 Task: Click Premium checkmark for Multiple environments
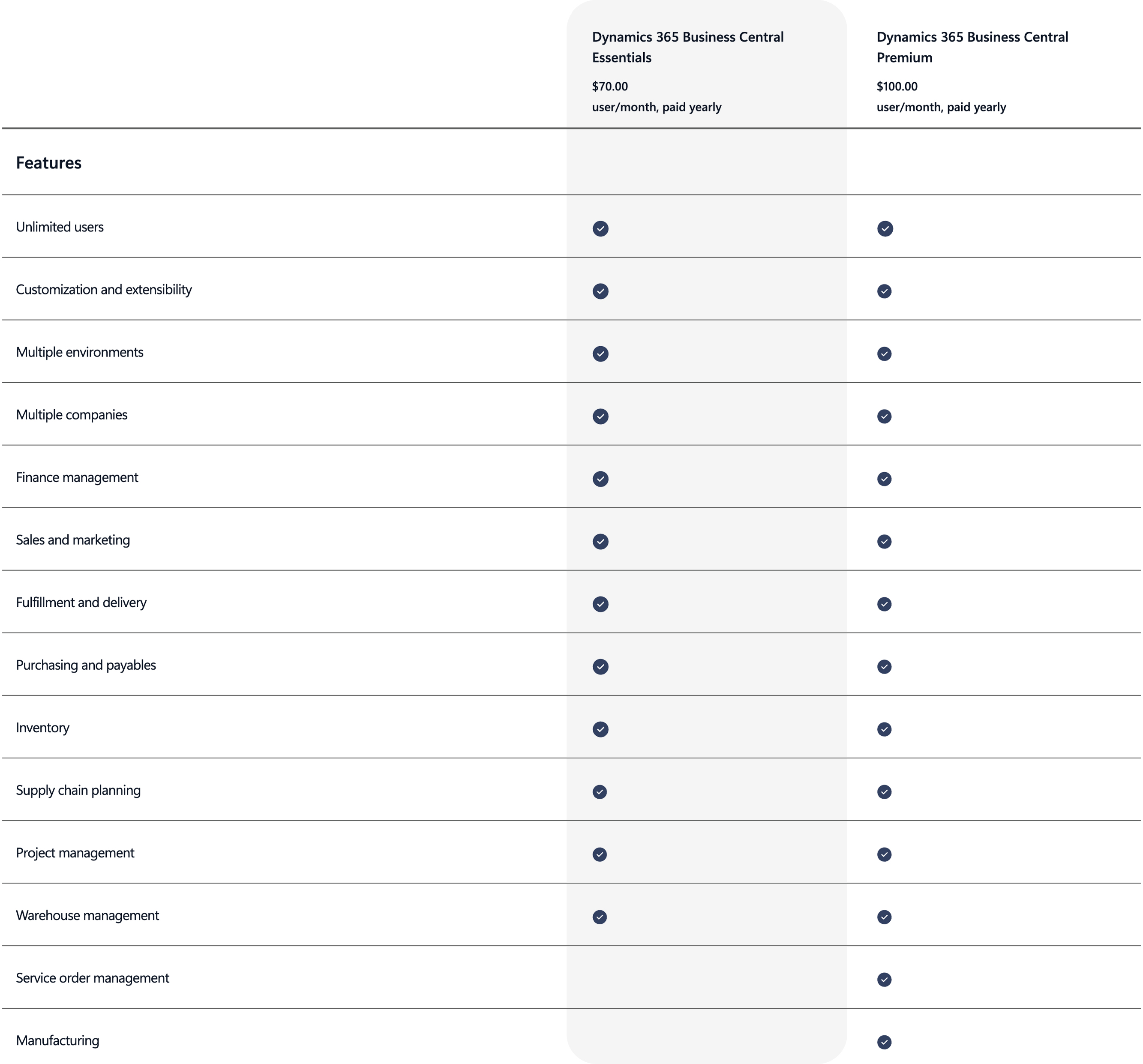click(x=884, y=354)
